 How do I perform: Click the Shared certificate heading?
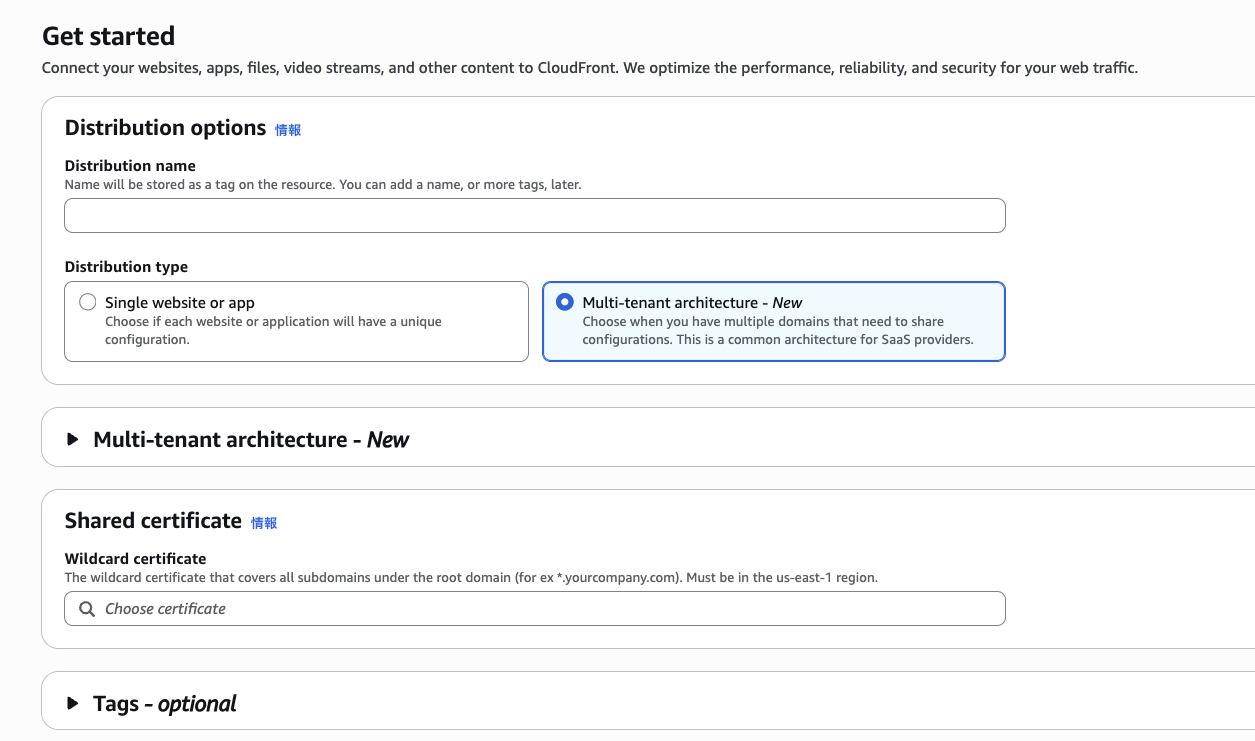[x=153, y=521]
